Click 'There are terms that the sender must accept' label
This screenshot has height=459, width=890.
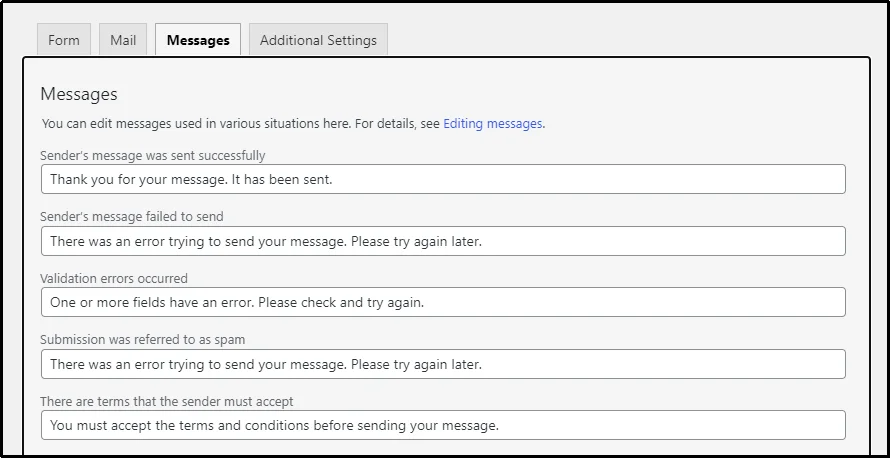tap(167, 401)
